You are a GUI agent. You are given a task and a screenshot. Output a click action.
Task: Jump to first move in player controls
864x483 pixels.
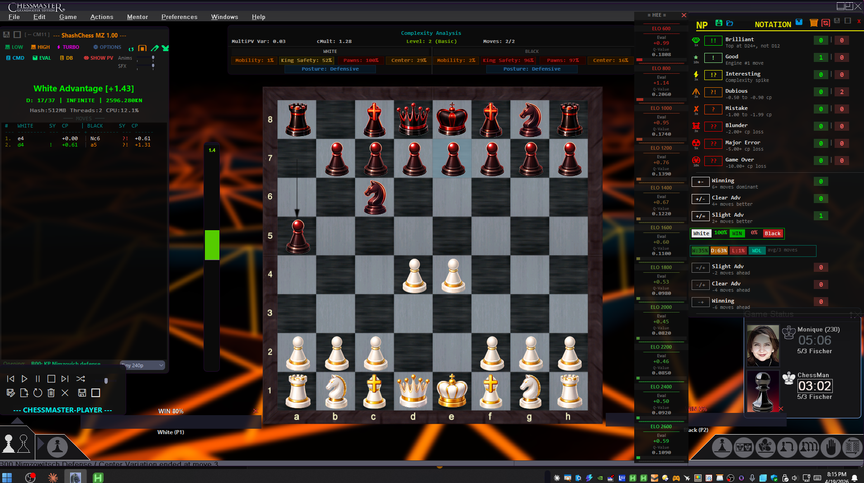[10, 379]
